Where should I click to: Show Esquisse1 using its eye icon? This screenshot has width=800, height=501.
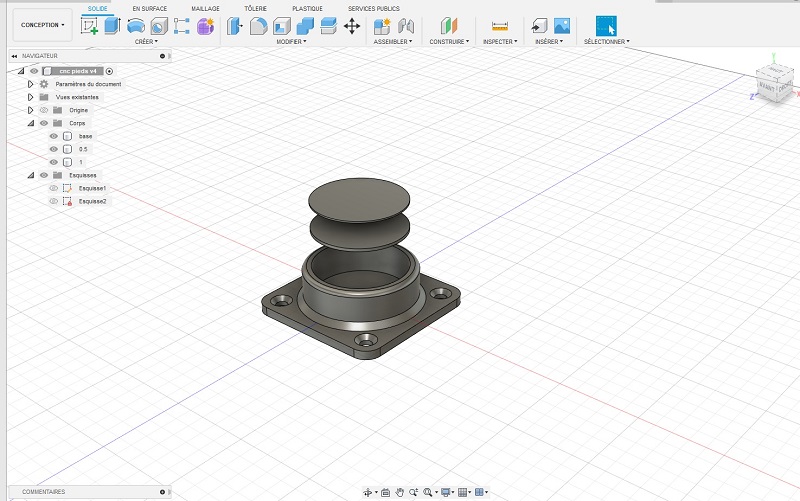click(54, 188)
